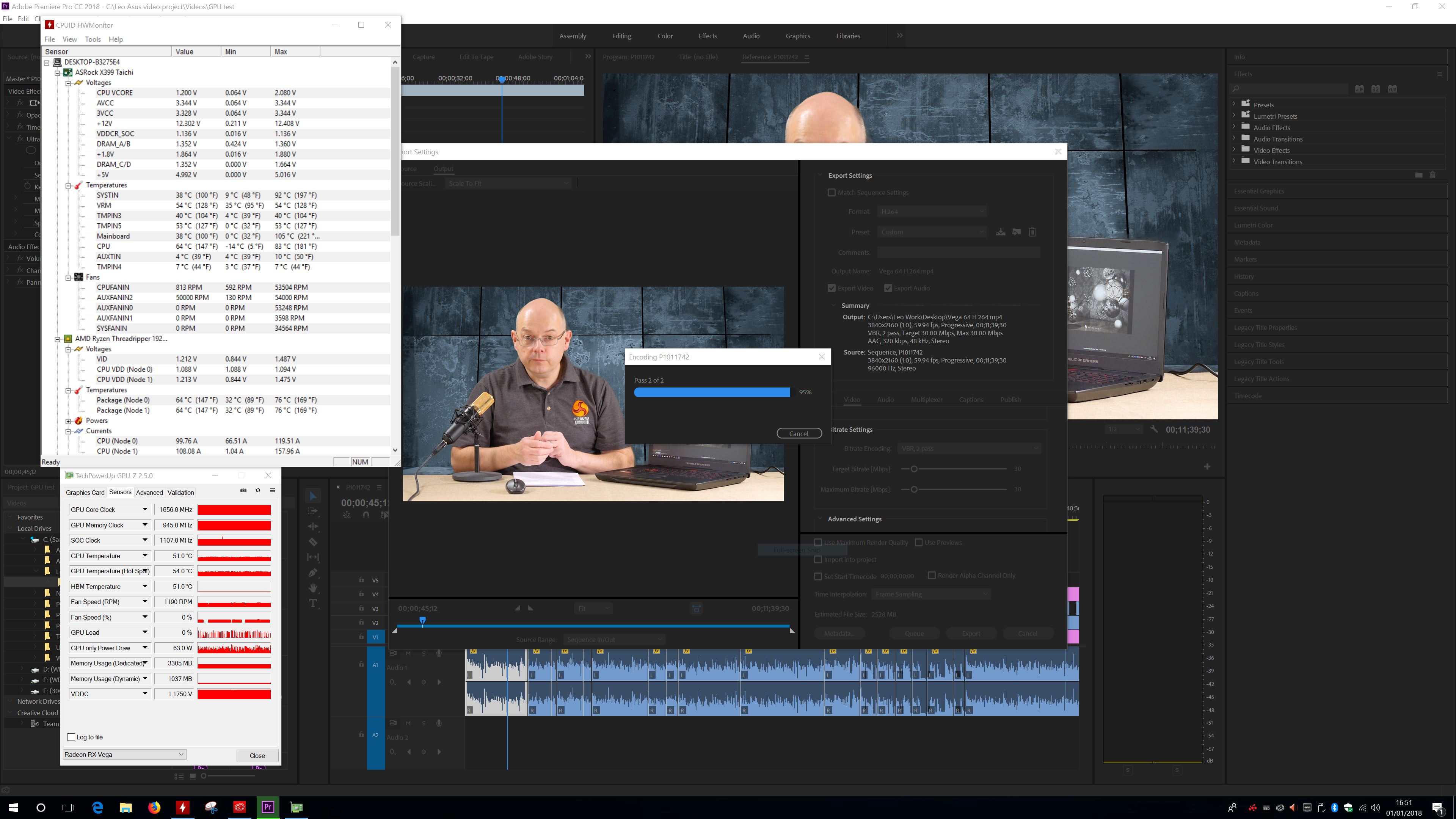Select the Hand tool

coord(313,588)
